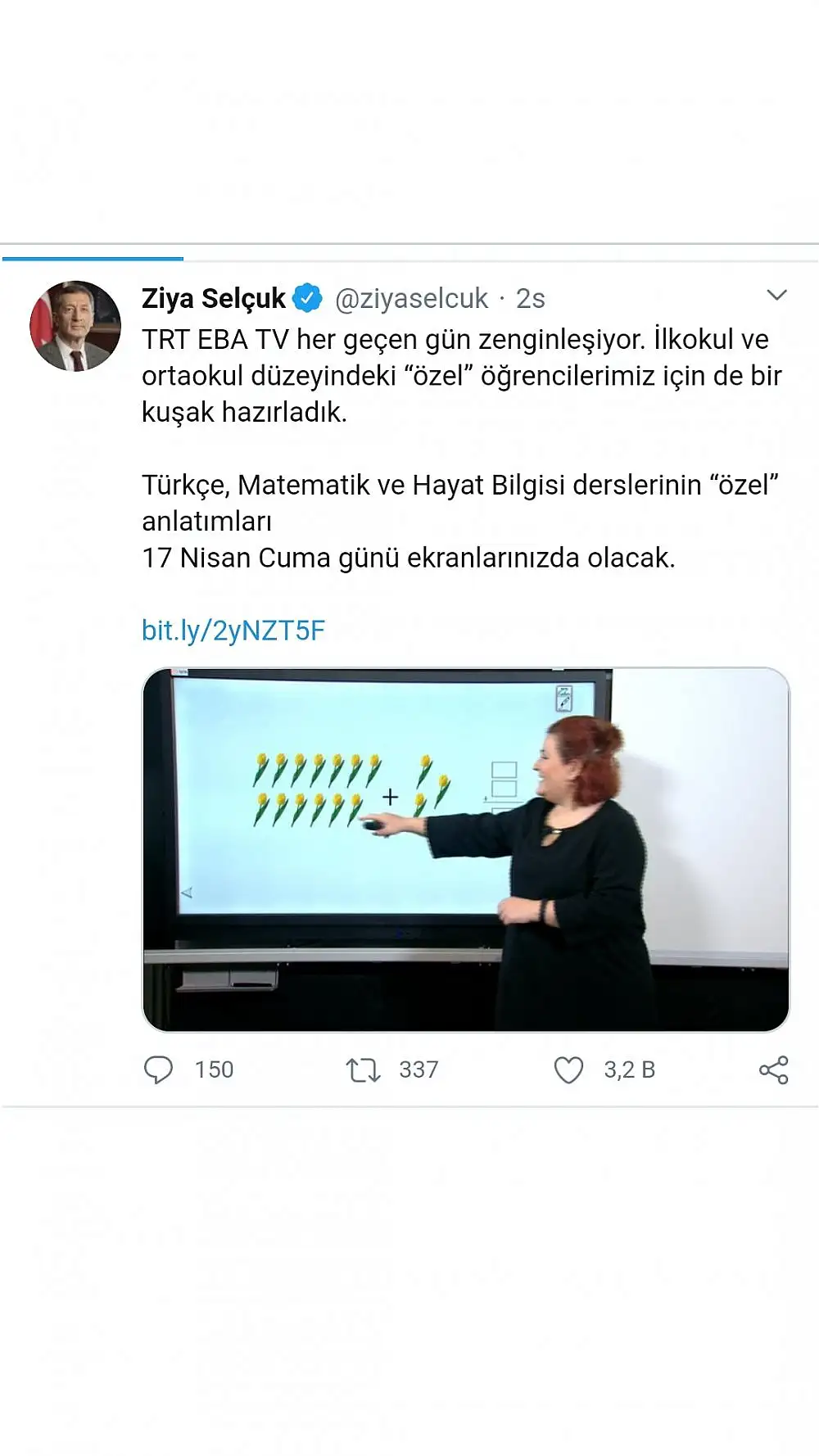
Task: Open the bit.ly/2yNZT5F link
Action: [233, 631]
